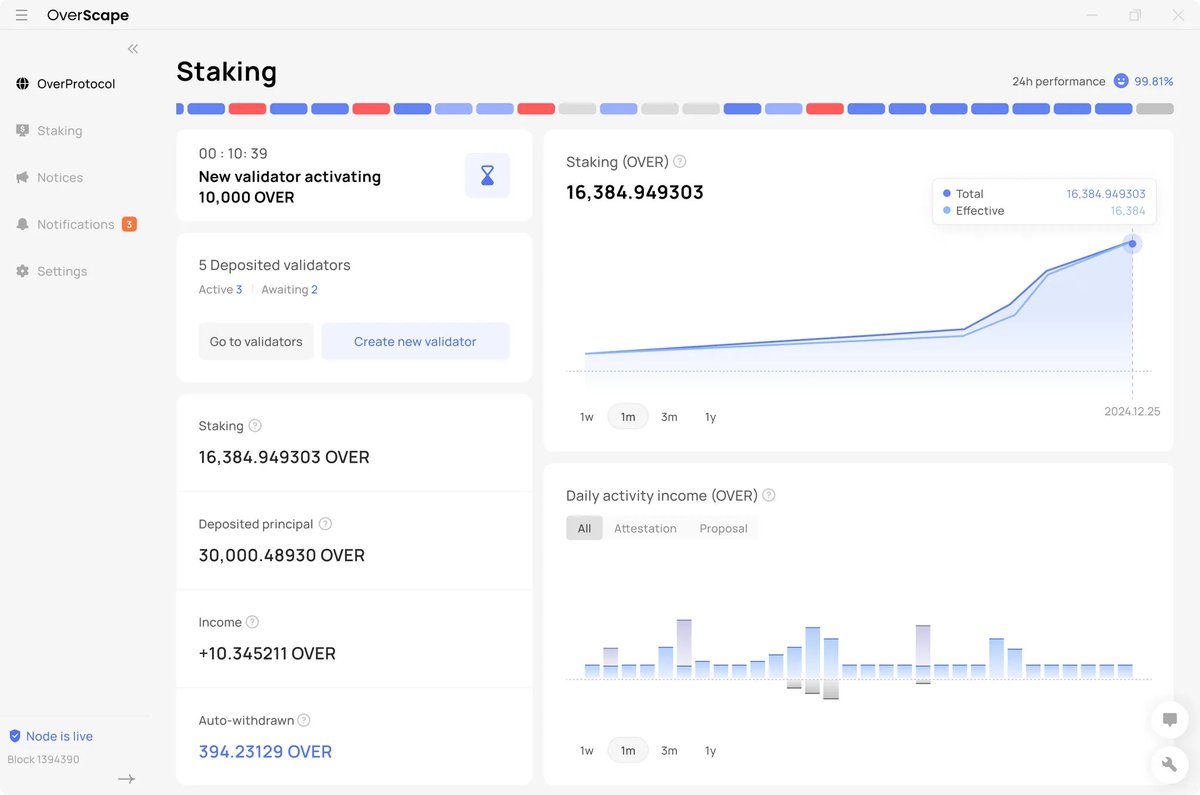Click the orange notification badge 3
Viewport: 1200px width, 795px height.
tap(129, 224)
